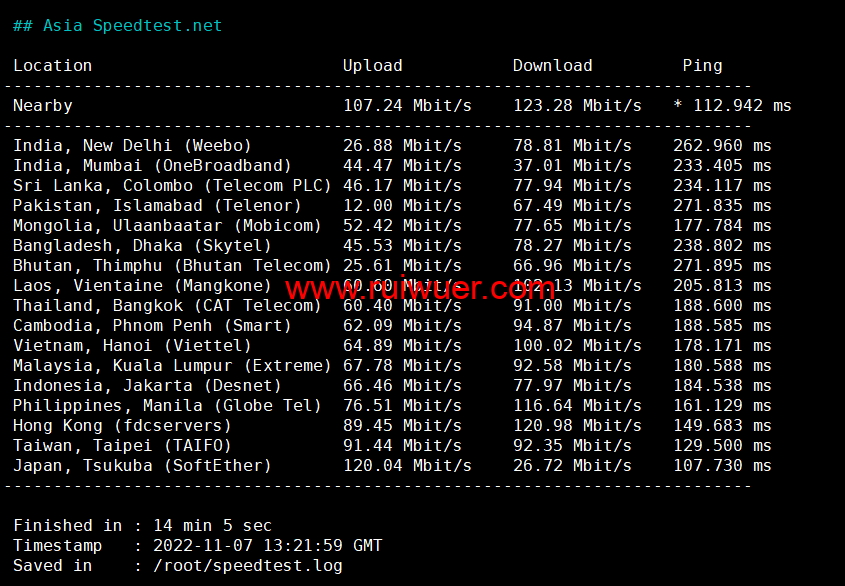Image resolution: width=845 pixels, height=586 pixels.
Task: Click Mongolia, Ulaanbaatar (Mobicom) entry
Action: [167, 226]
